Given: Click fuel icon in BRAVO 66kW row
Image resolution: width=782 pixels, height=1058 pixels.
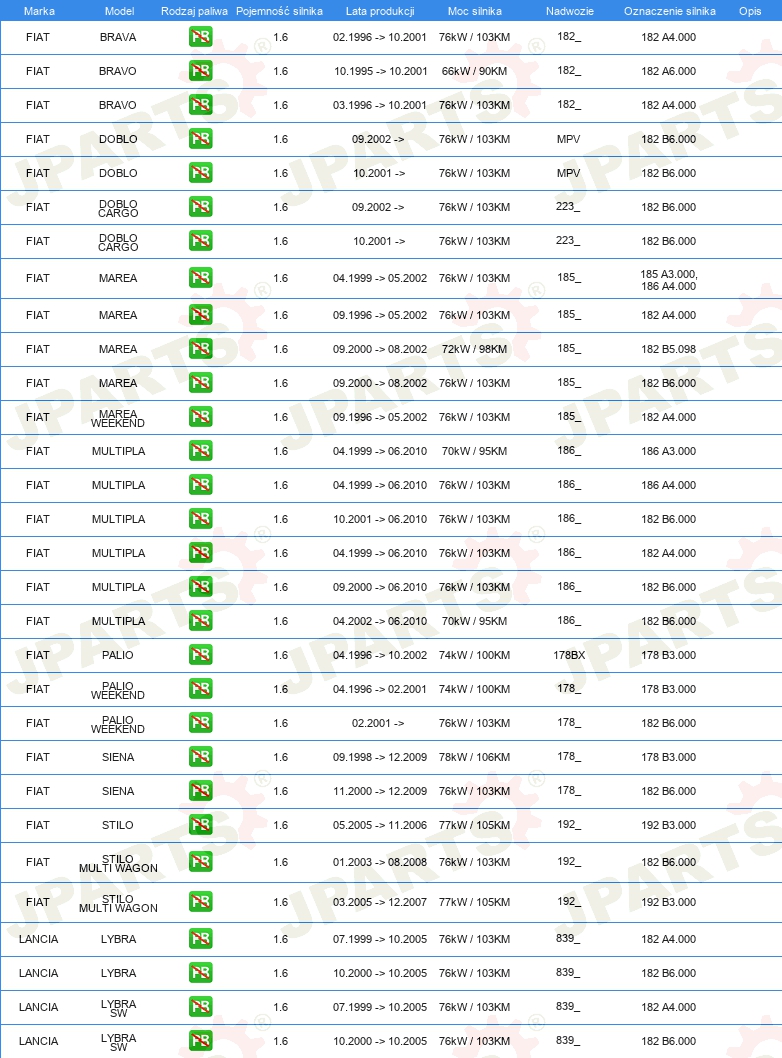Looking at the screenshot, I should (x=200, y=70).
